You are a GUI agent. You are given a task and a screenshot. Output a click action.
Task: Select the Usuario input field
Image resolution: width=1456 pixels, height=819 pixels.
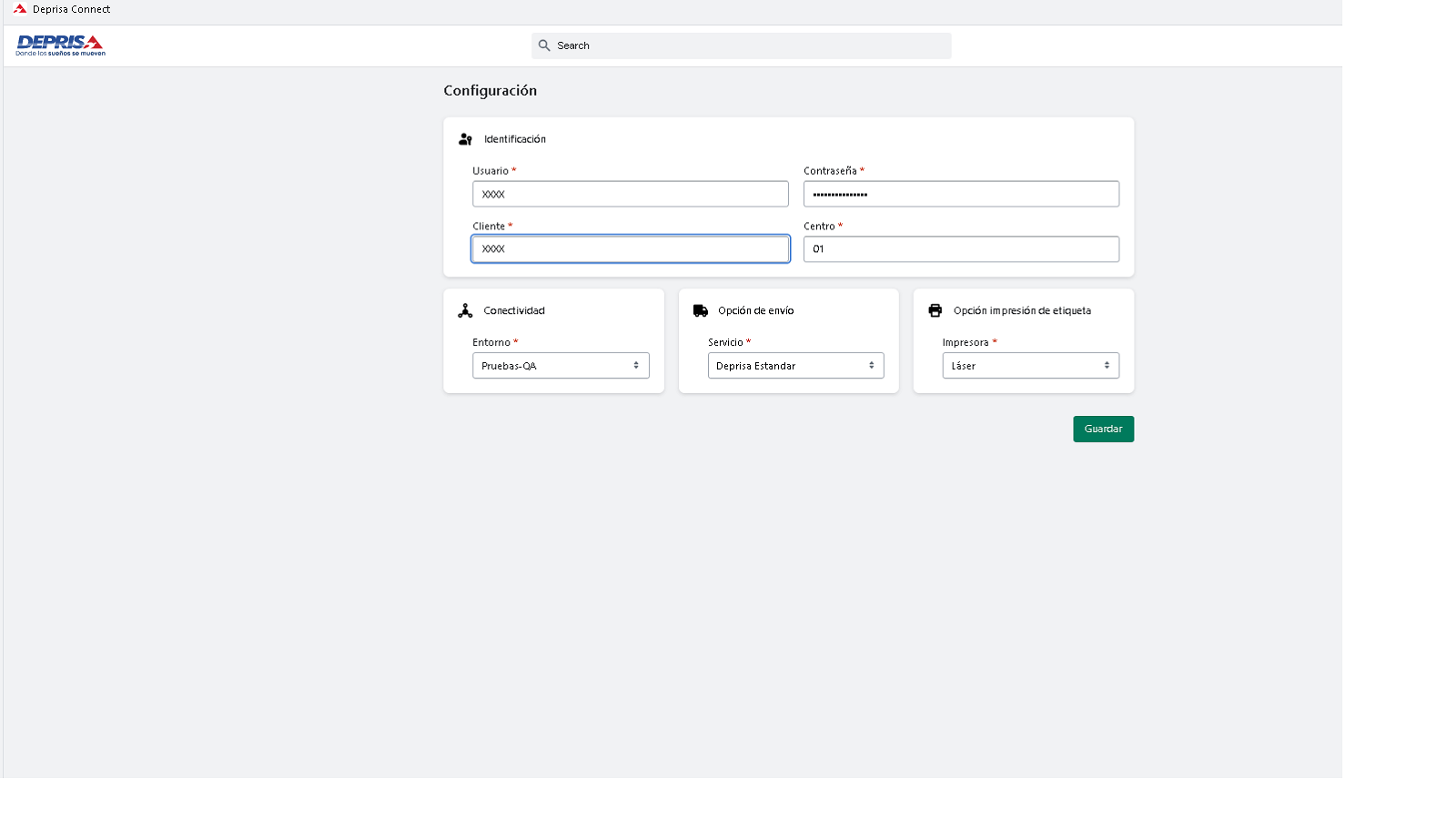(x=630, y=193)
